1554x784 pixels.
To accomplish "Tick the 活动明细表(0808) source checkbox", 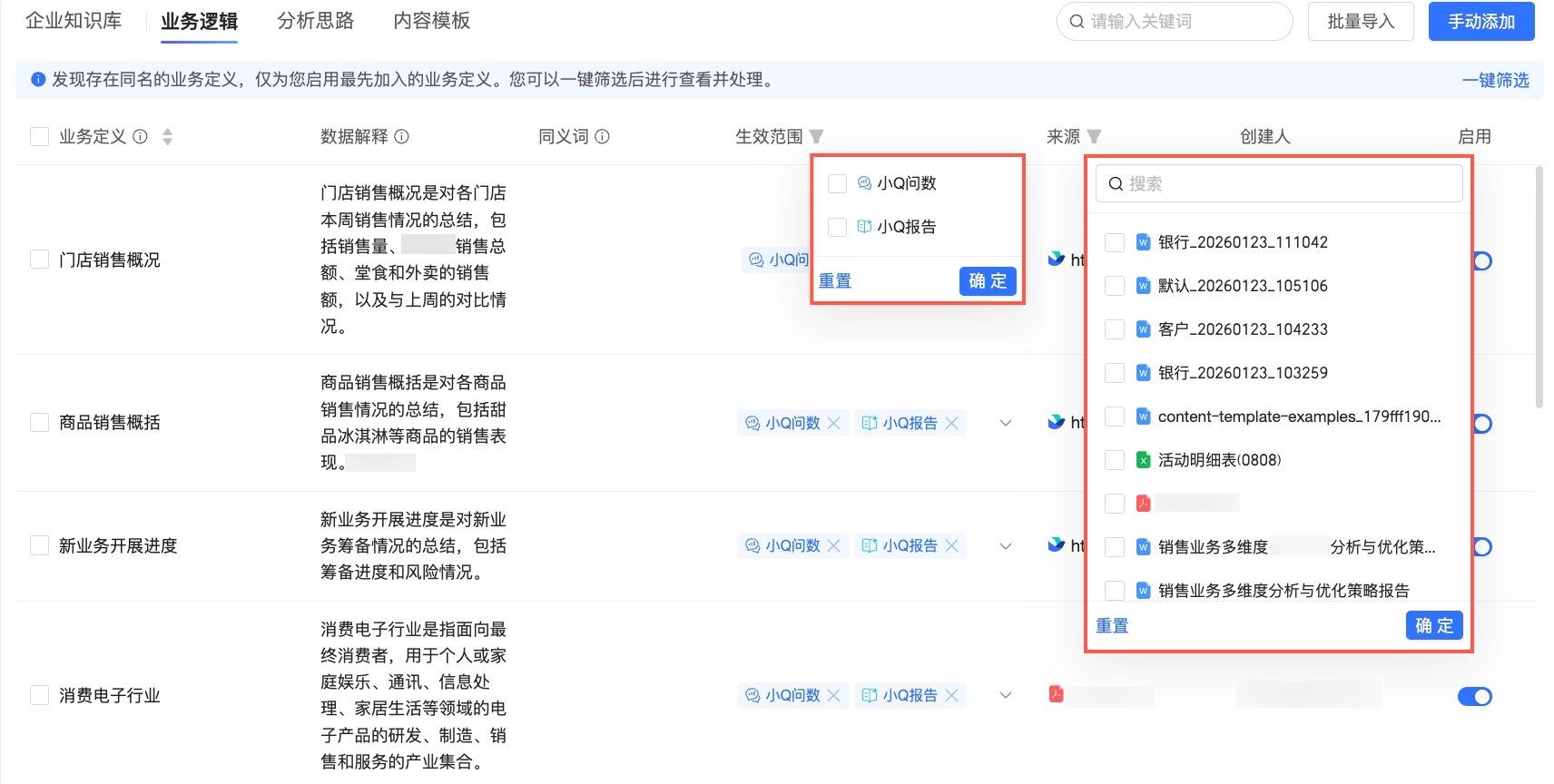I will tap(1115, 460).
